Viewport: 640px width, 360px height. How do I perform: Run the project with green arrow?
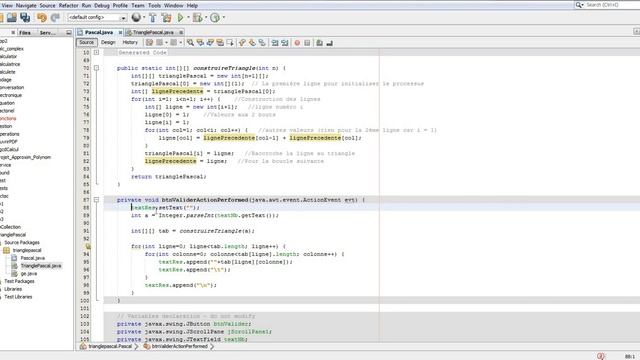point(180,17)
